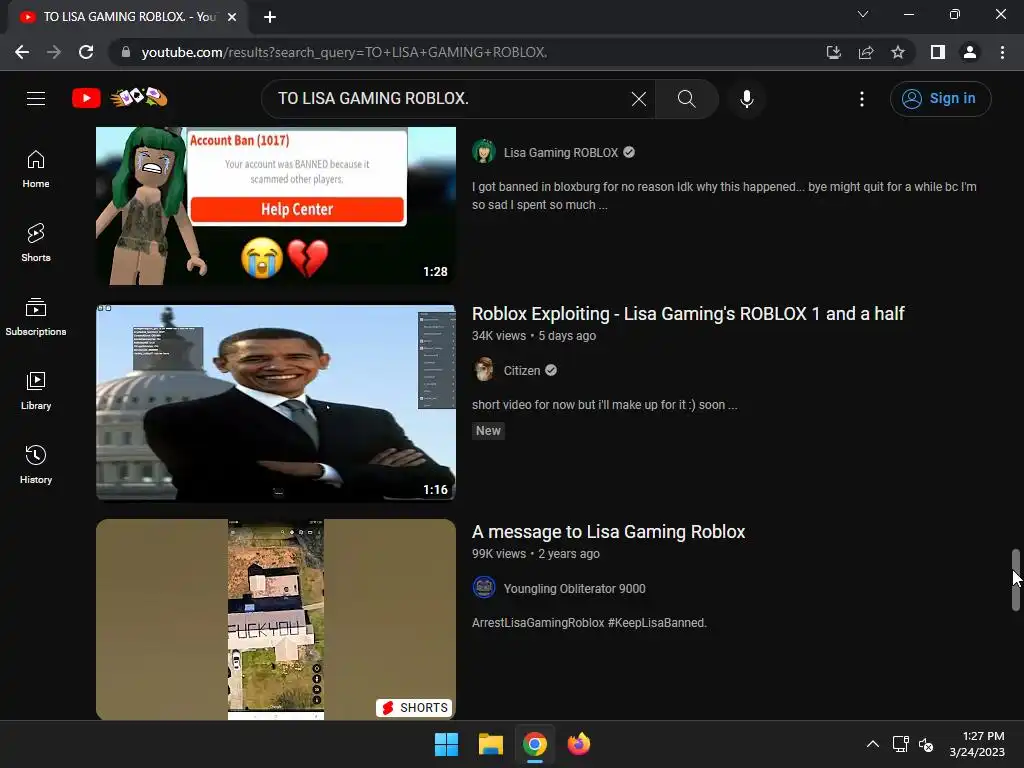Click the install app icon in address bar
The width and height of the screenshot is (1024, 768).
833,52
